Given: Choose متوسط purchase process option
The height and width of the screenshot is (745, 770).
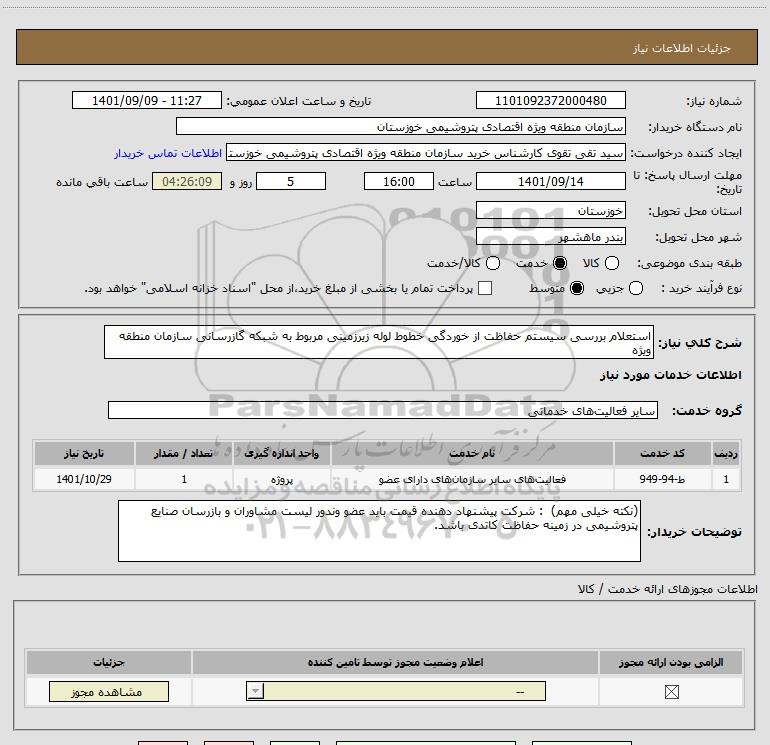Looking at the screenshot, I should (x=577, y=288).
